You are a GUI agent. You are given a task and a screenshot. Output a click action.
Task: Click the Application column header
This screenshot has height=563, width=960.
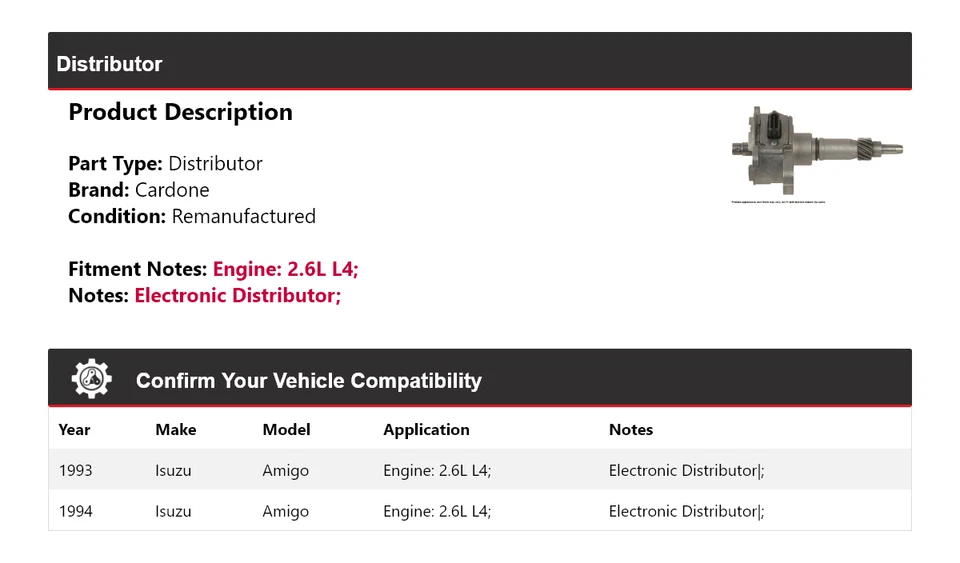point(426,430)
